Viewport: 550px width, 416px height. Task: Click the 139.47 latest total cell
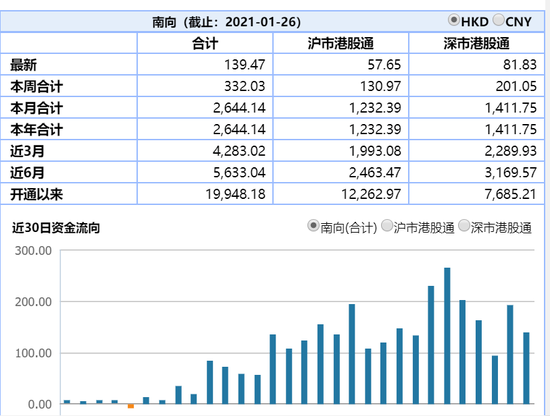click(244, 65)
